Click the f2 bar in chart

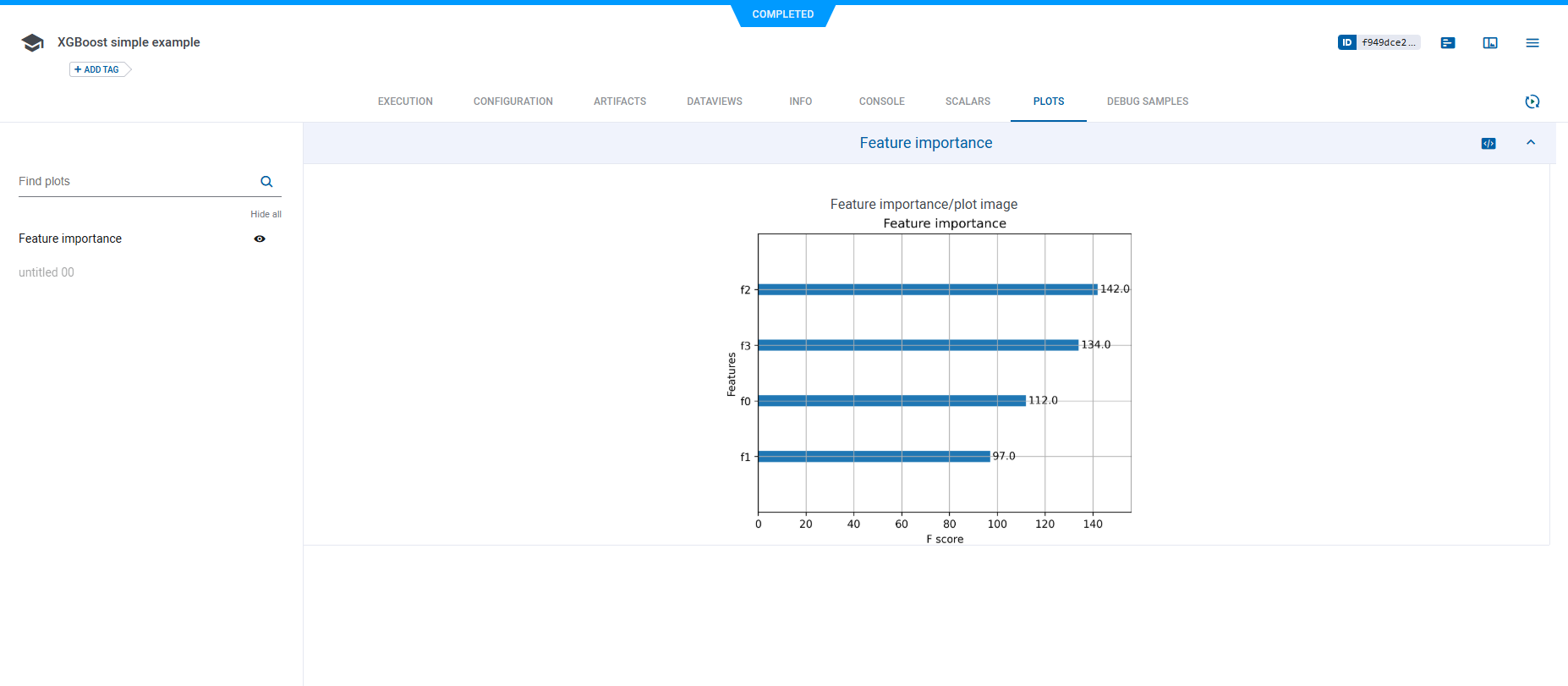tap(927, 289)
